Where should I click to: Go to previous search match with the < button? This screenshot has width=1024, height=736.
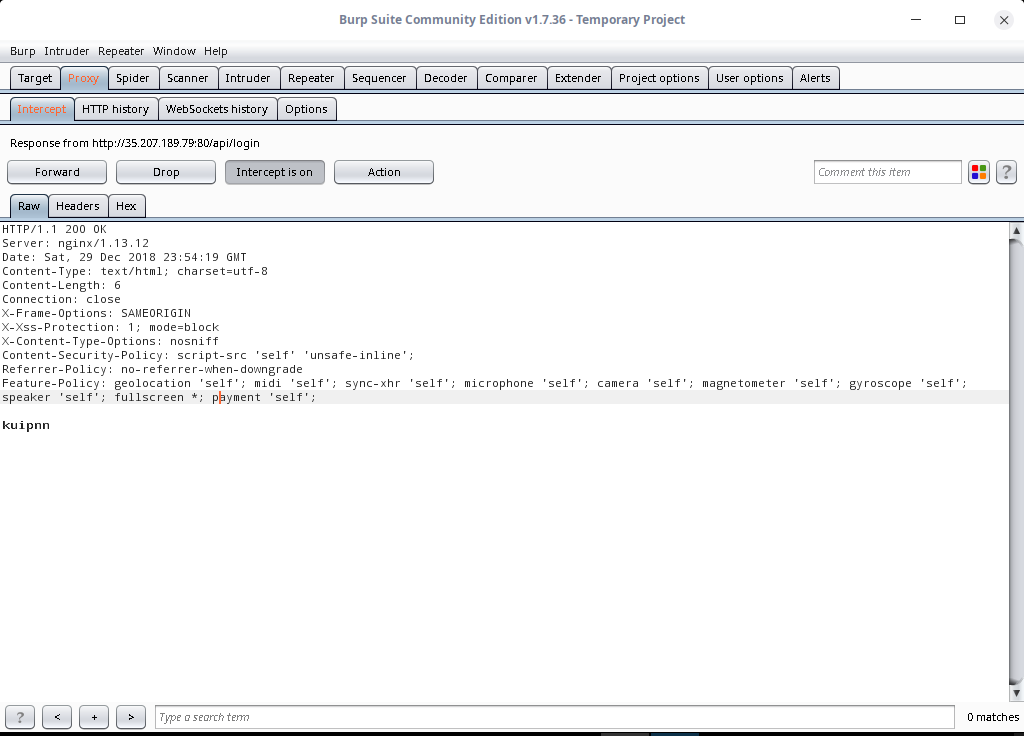(57, 717)
